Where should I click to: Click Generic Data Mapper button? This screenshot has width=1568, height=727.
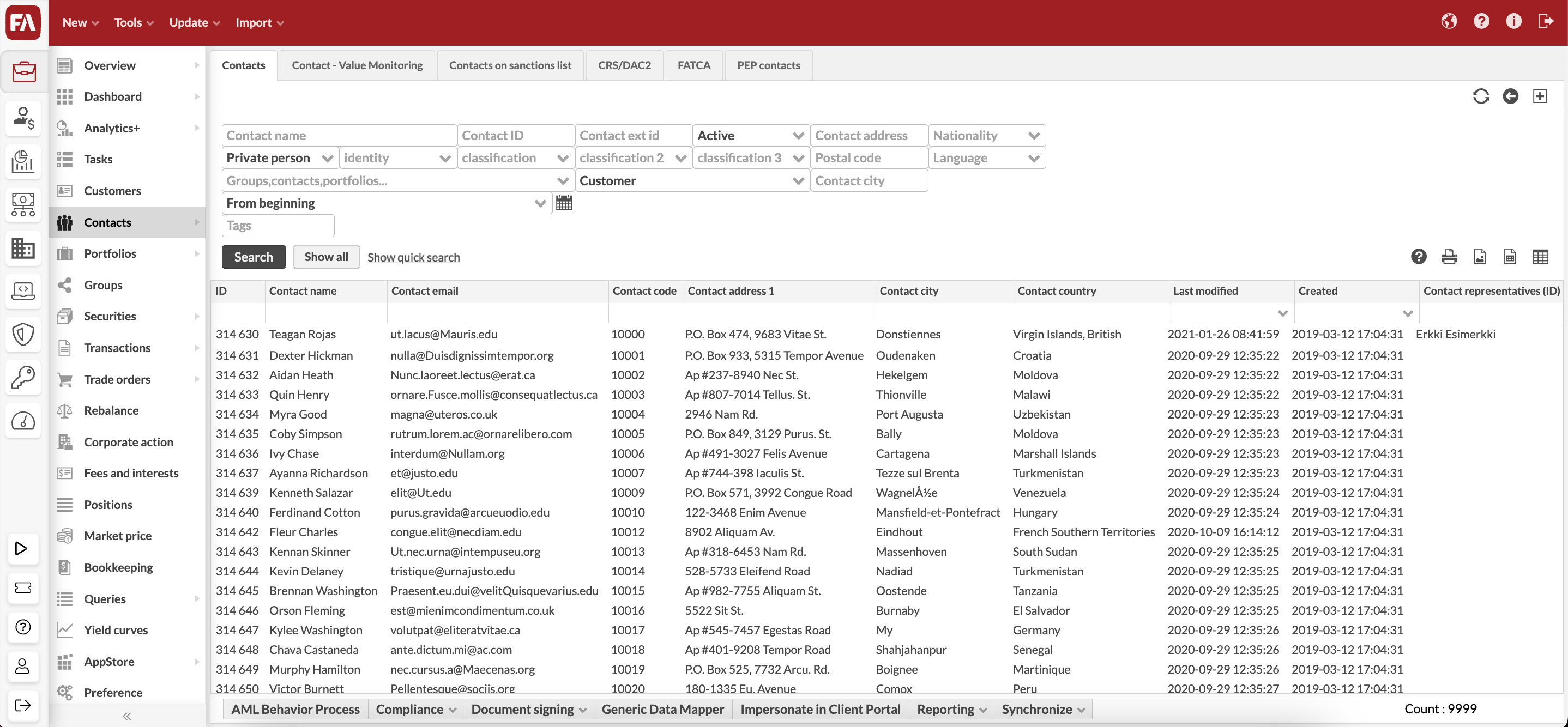coord(662,709)
